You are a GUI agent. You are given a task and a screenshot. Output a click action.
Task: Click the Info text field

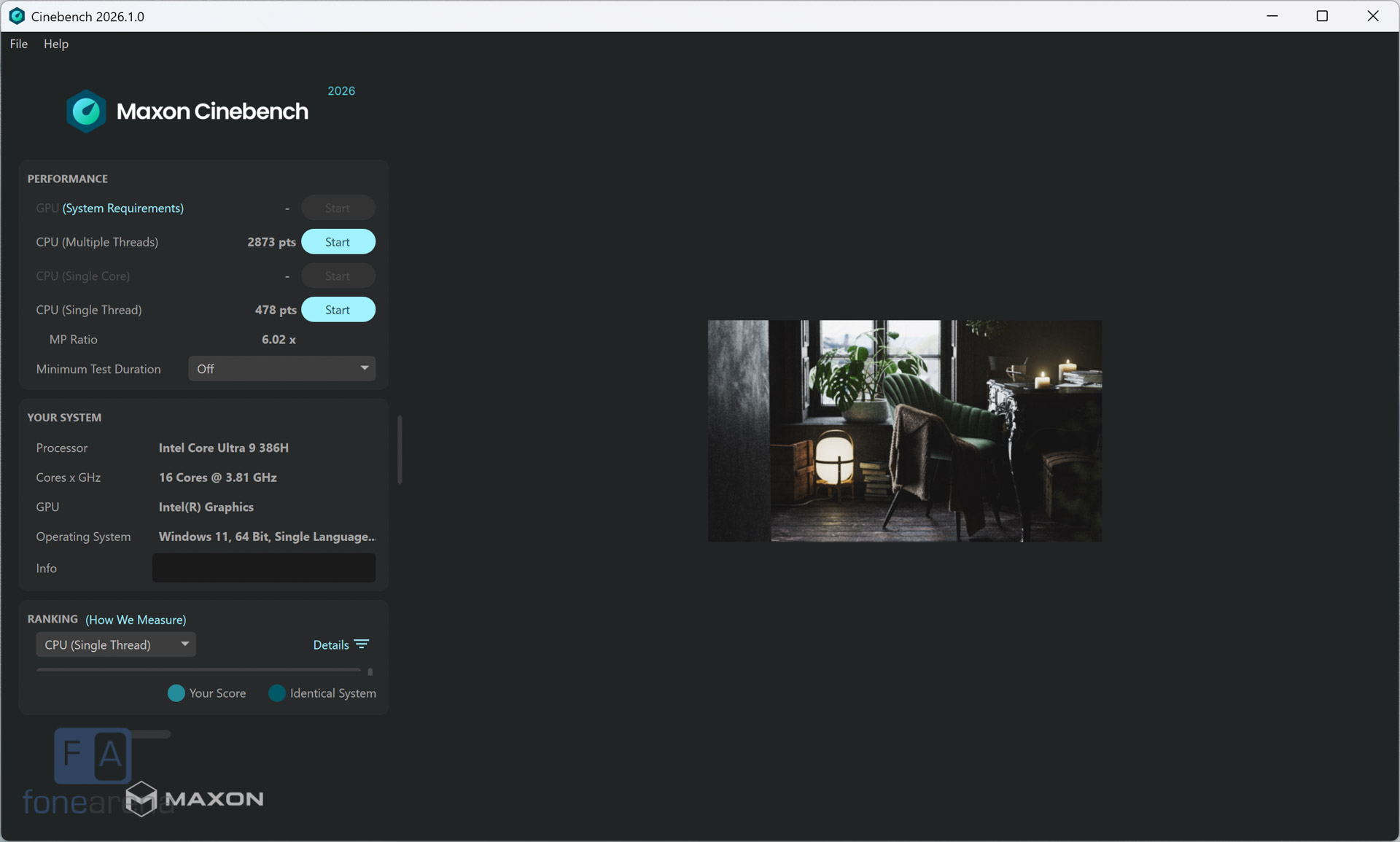point(264,568)
